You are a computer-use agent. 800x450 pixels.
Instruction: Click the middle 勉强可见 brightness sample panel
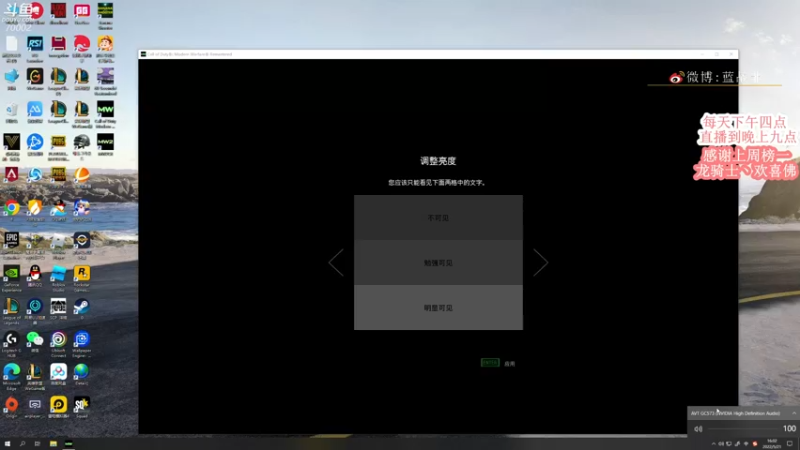tap(438, 262)
